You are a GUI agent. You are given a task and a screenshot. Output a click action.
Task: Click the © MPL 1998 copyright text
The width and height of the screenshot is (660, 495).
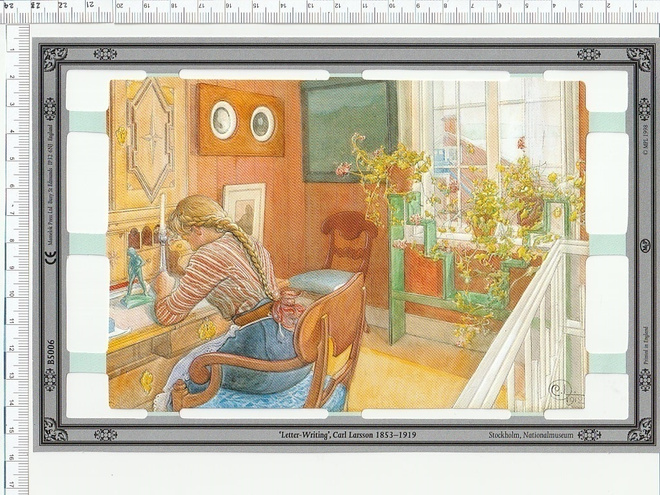(646, 139)
